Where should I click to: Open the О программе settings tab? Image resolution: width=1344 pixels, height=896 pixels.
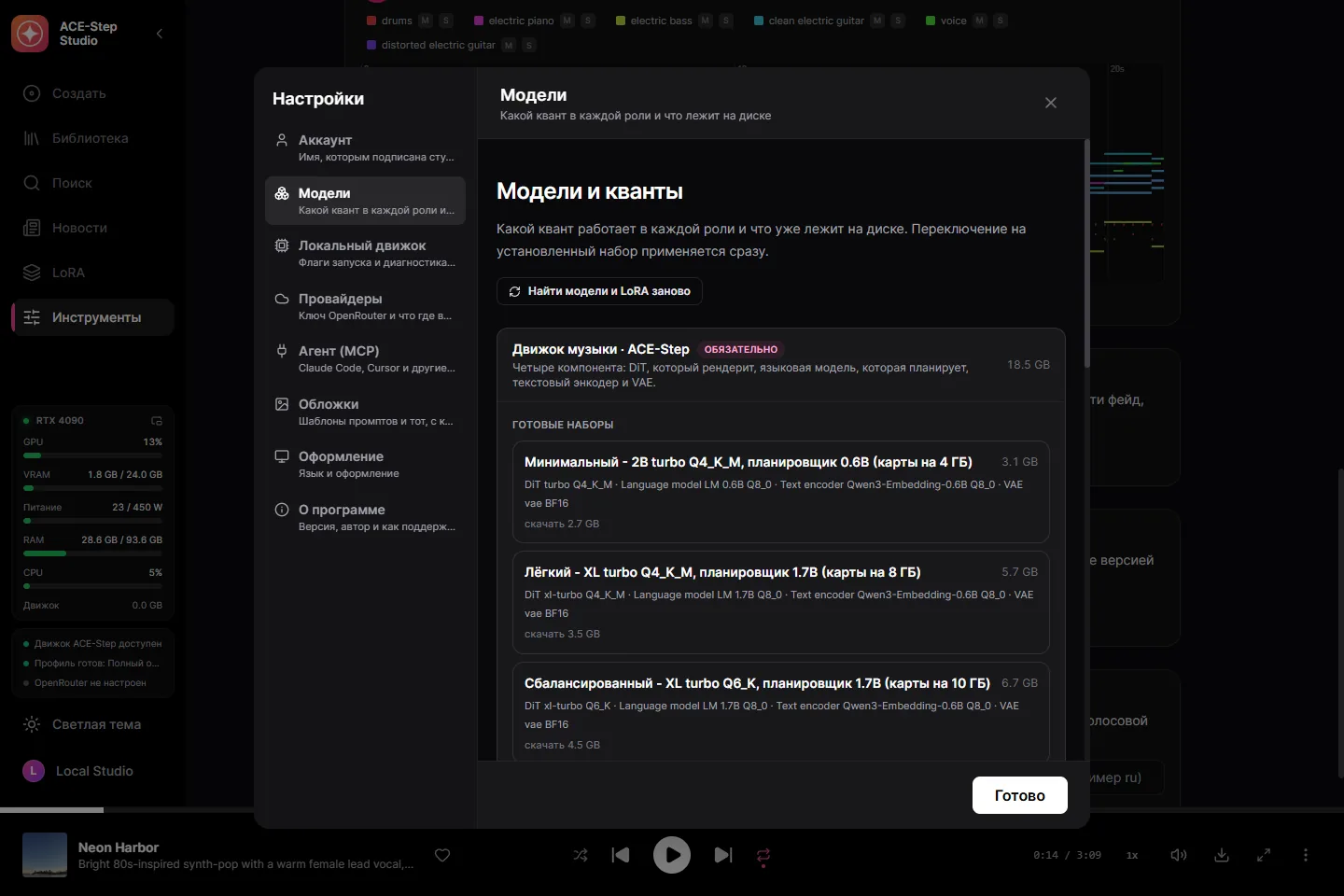(365, 517)
